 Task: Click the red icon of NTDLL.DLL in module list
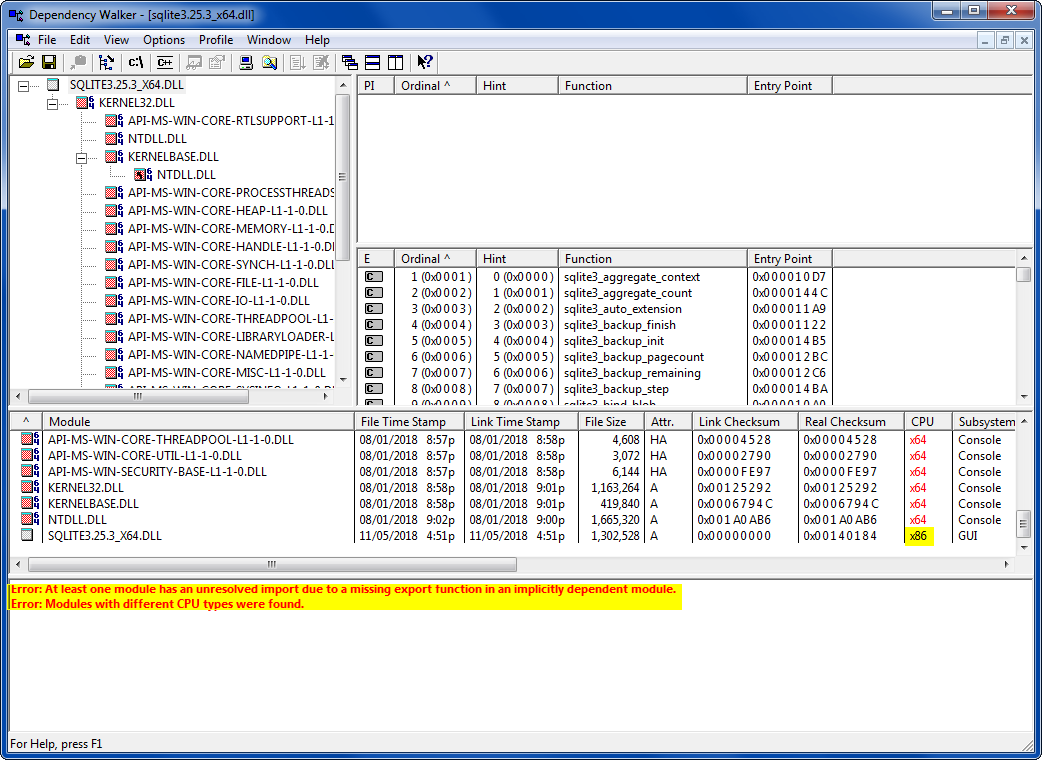point(30,519)
